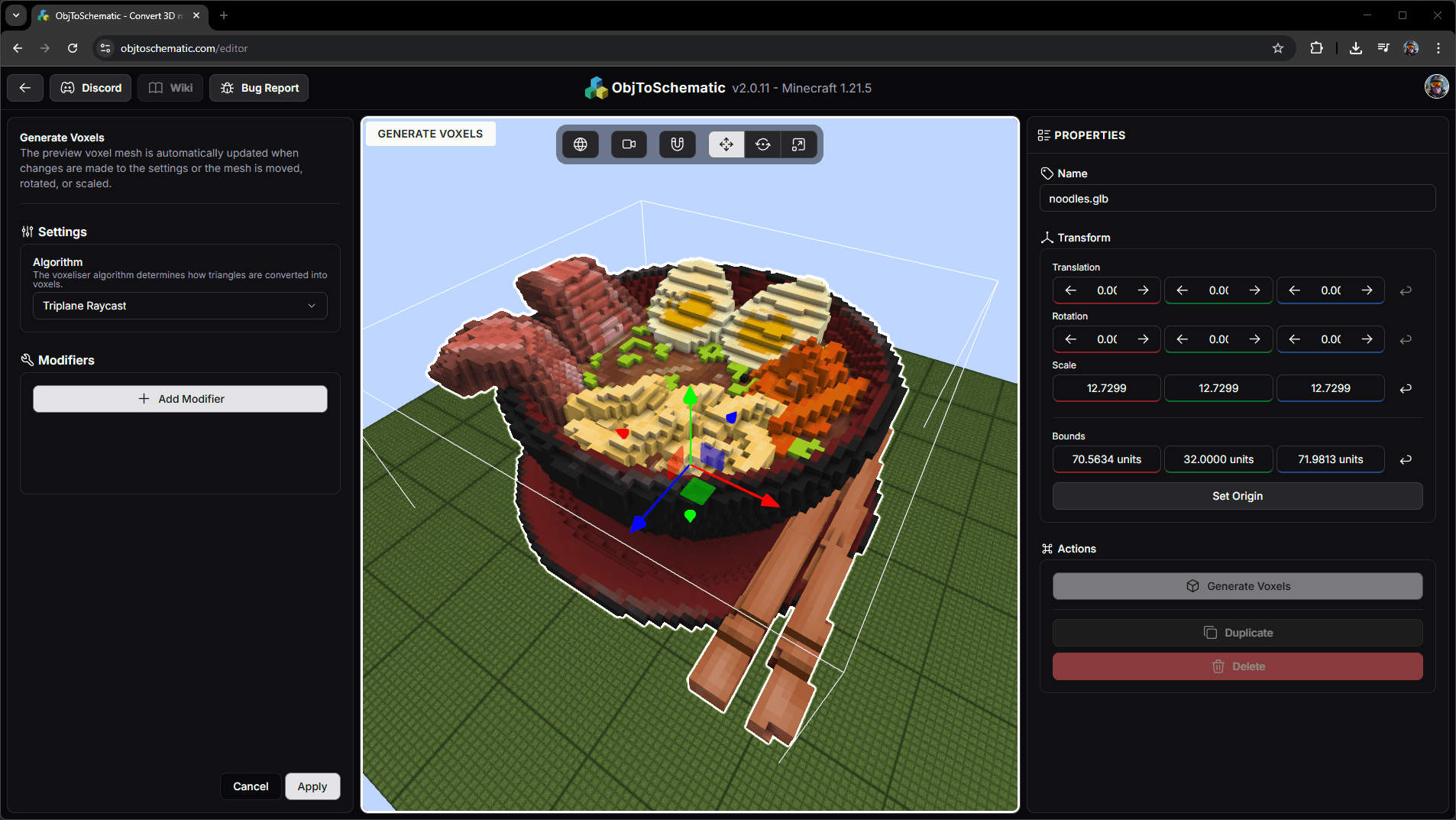
Task: Toggle the magnet snapping tool
Action: (677, 144)
